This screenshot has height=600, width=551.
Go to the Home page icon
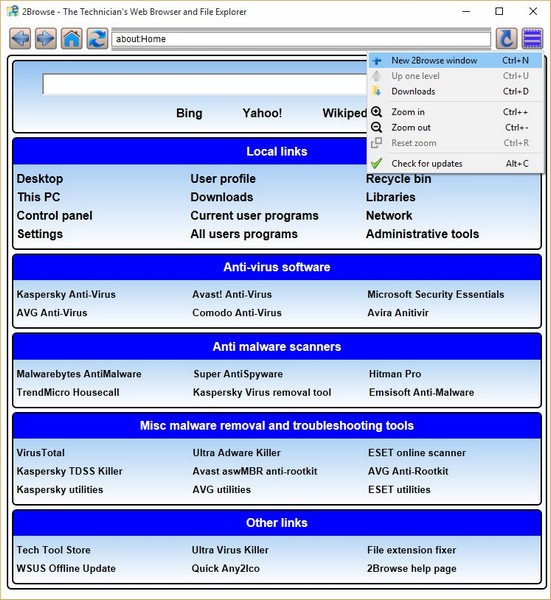coord(72,38)
